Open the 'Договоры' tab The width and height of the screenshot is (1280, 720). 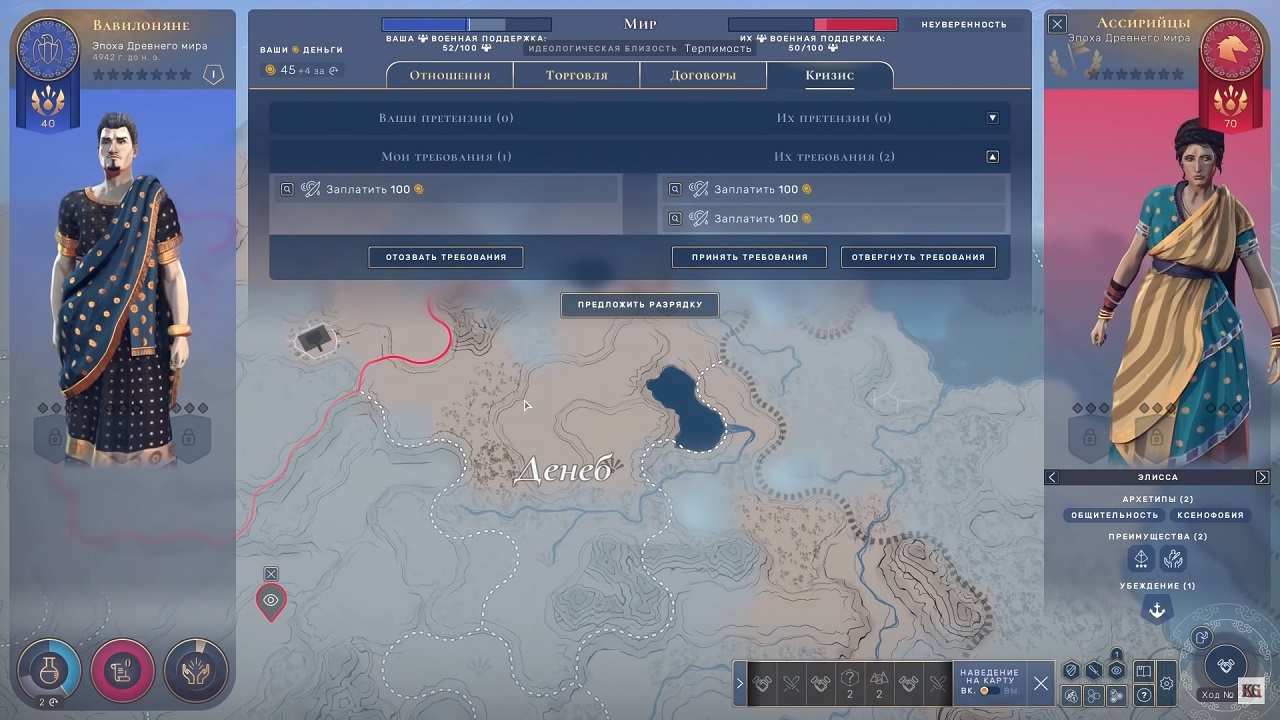pyautogui.click(x=702, y=75)
